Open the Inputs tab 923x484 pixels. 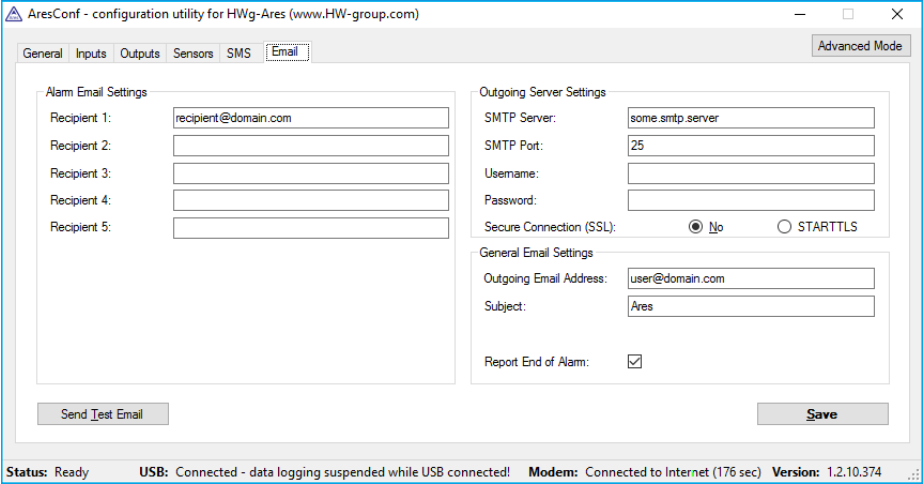91,54
